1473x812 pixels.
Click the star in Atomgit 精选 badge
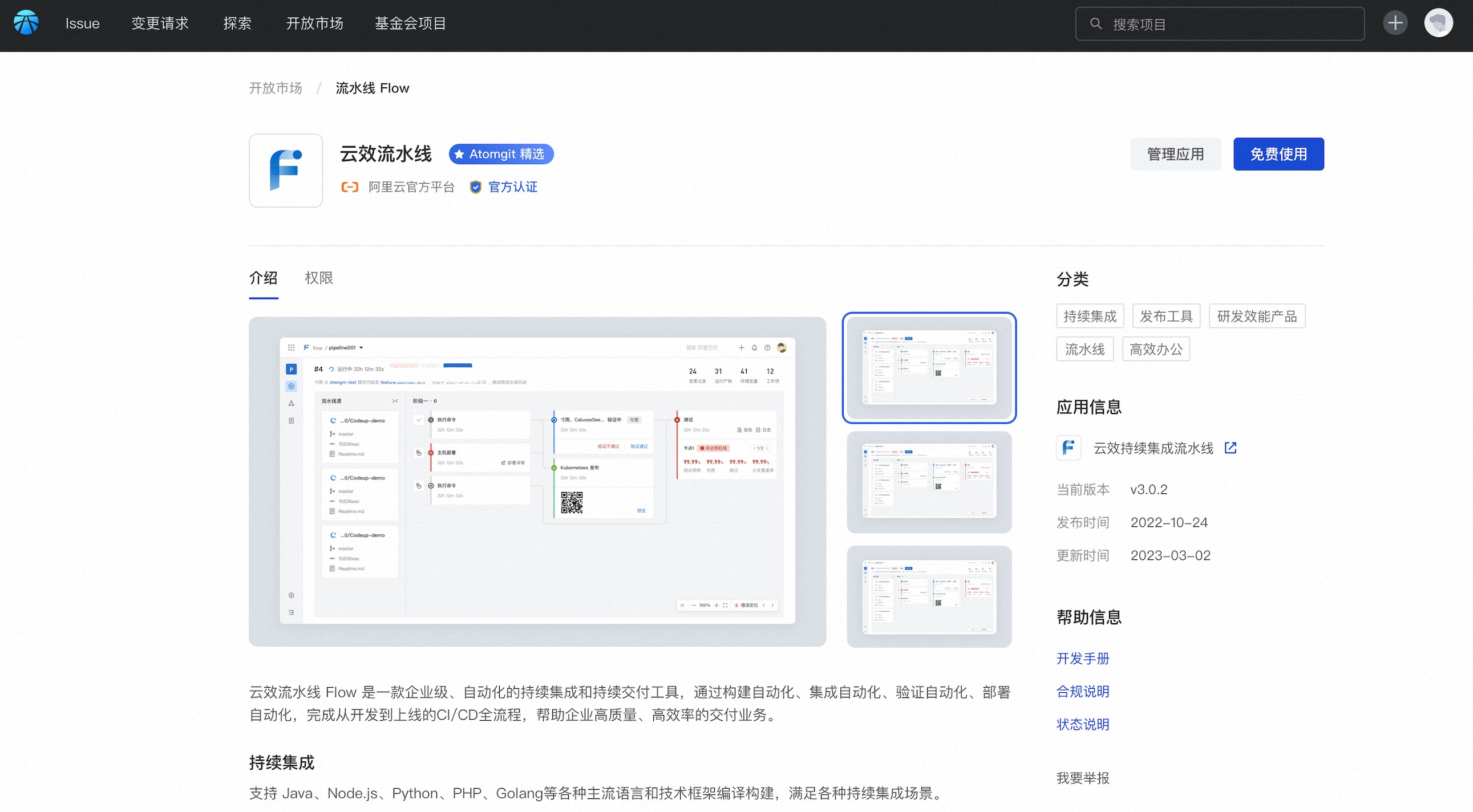(459, 155)
